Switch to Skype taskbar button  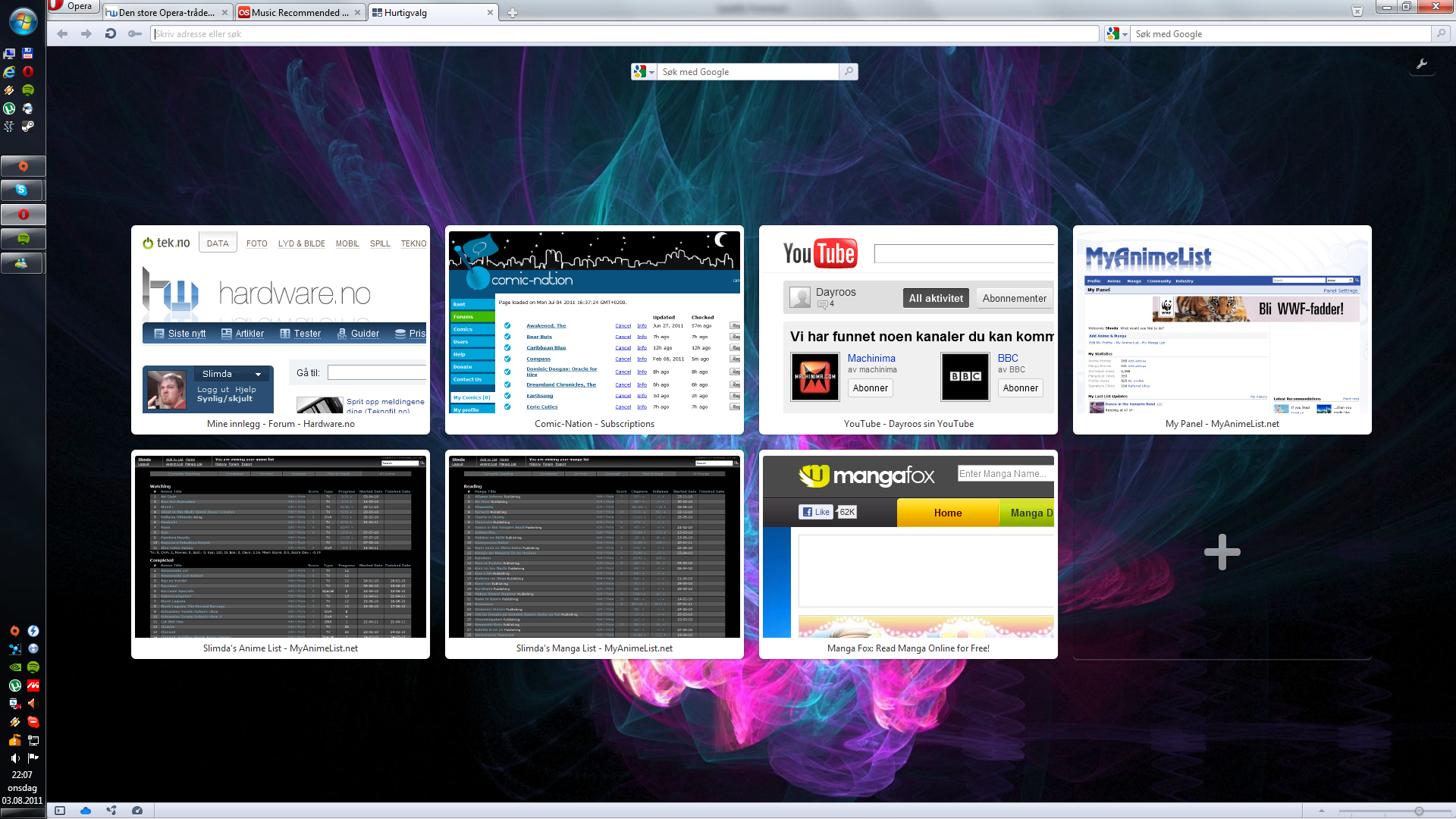[x=23, y=190]
